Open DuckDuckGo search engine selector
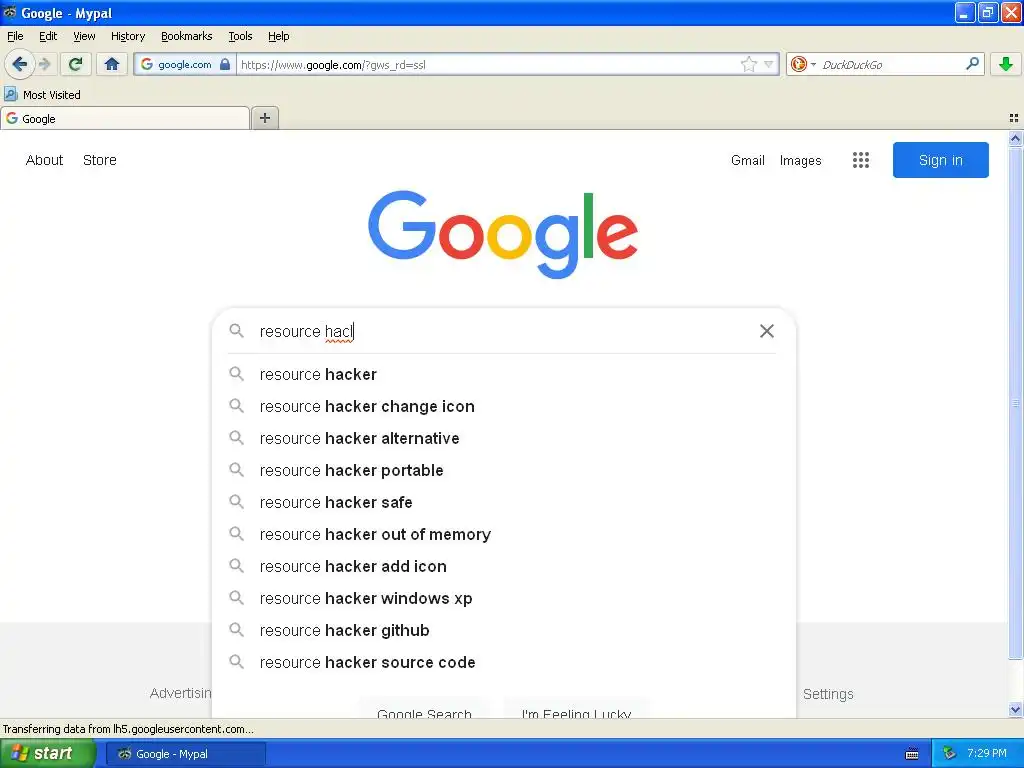 (x=803, y=64)
